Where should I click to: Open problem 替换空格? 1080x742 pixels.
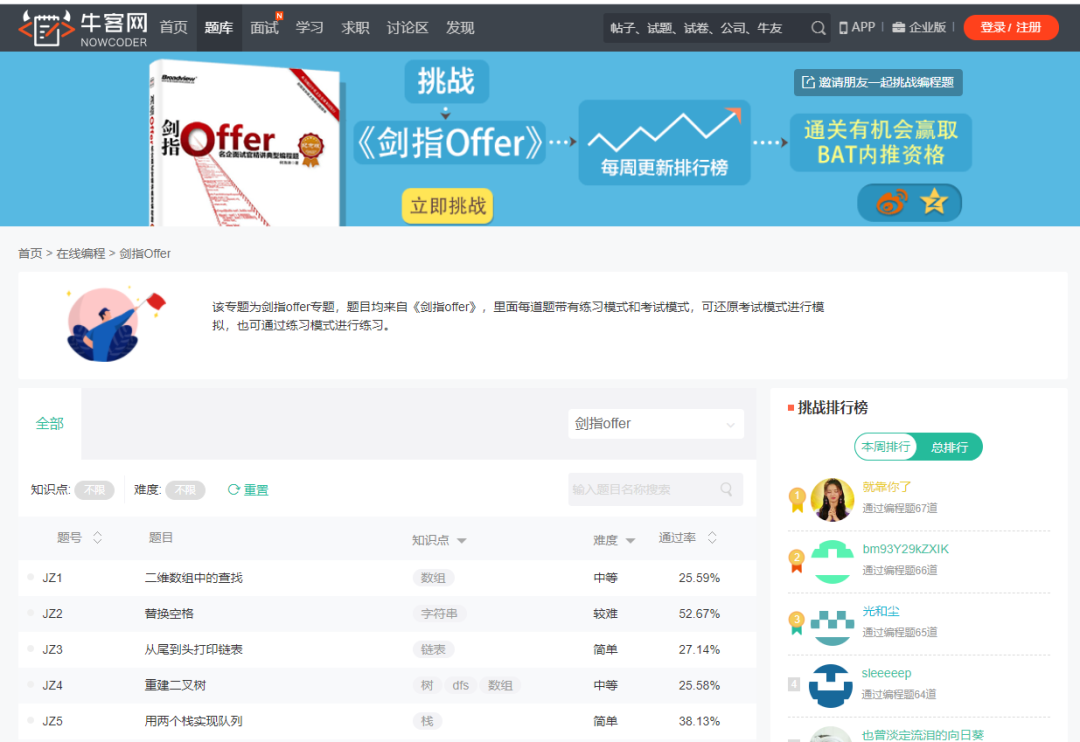tap(169, 613)
